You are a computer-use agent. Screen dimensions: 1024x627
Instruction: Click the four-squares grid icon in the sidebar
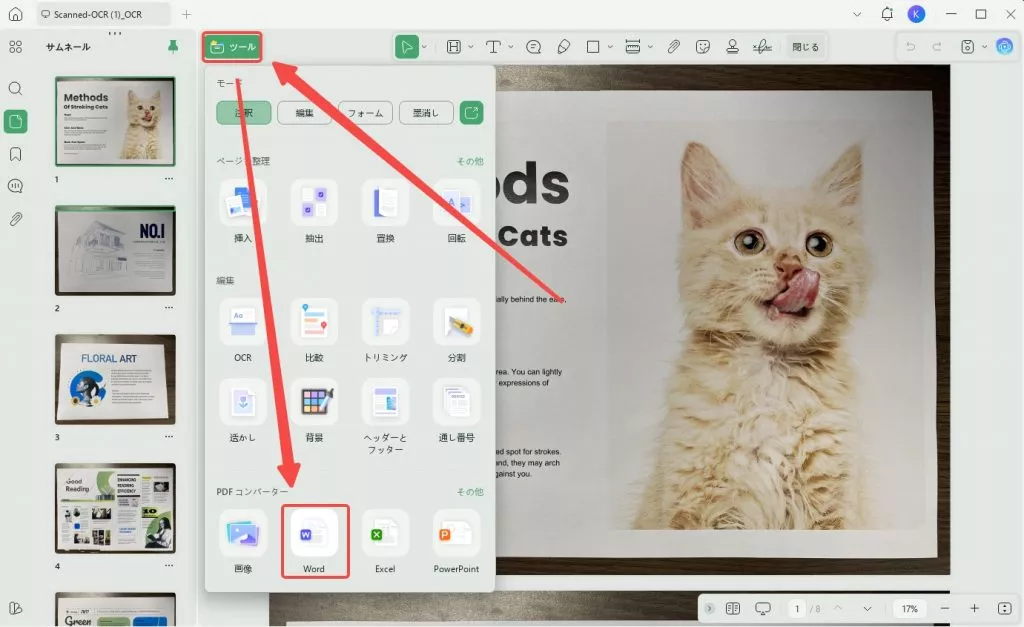pos(15,47)
